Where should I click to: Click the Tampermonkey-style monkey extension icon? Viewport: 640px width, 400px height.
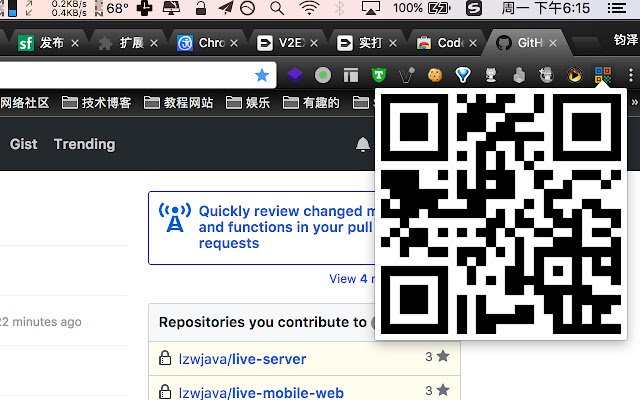tap(547, 75)
